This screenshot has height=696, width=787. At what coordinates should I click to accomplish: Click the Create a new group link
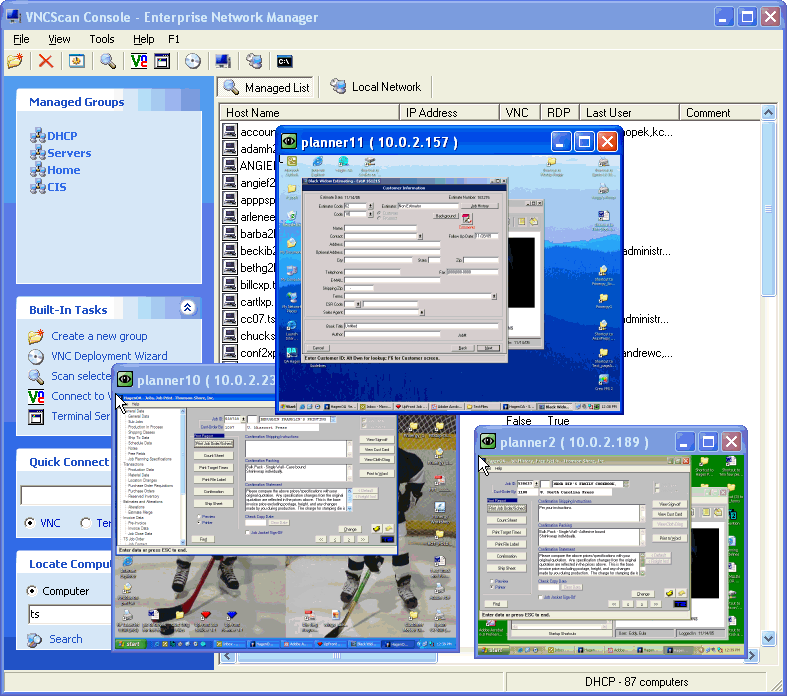tap(99, 336)
